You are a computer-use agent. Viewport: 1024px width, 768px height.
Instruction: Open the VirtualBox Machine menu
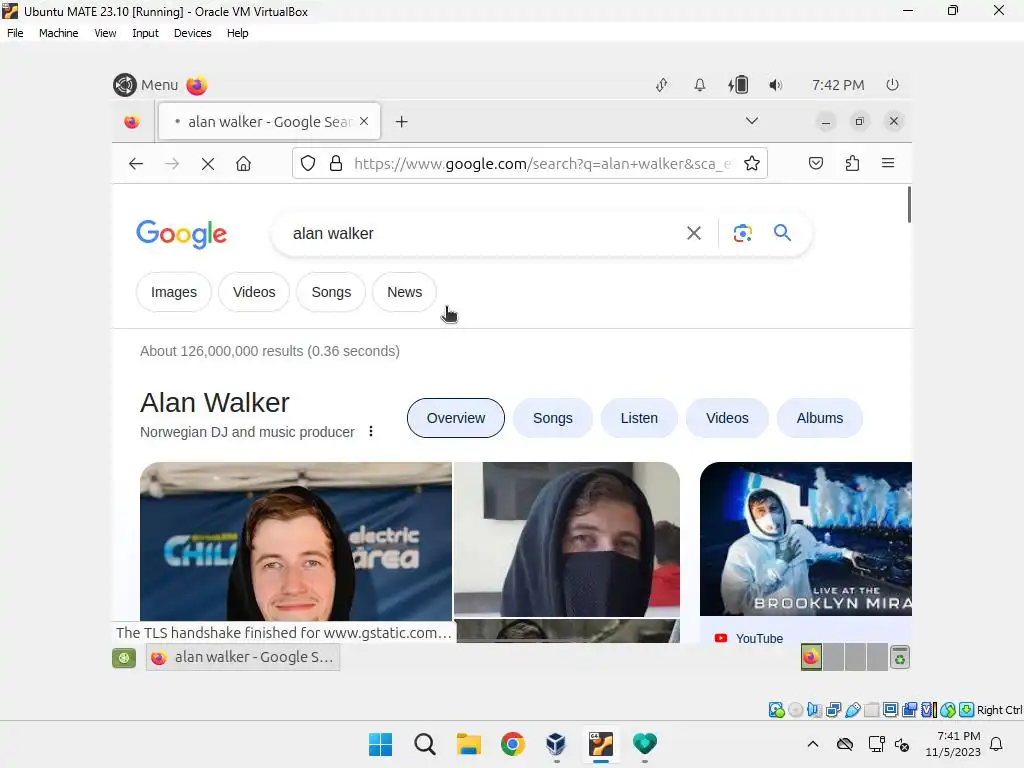tap(58, 33)
